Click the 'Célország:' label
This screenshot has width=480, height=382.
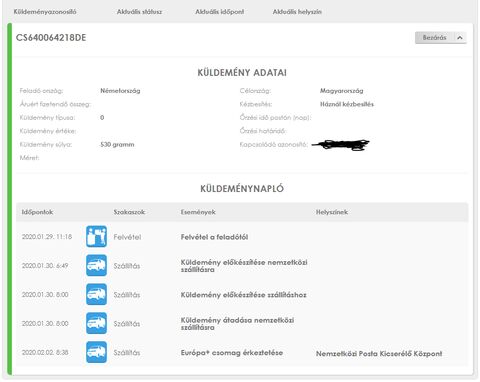255,91
